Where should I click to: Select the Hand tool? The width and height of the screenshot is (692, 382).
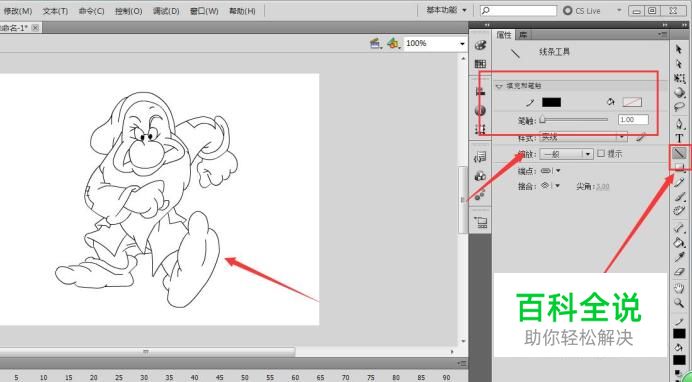[679, 288]
